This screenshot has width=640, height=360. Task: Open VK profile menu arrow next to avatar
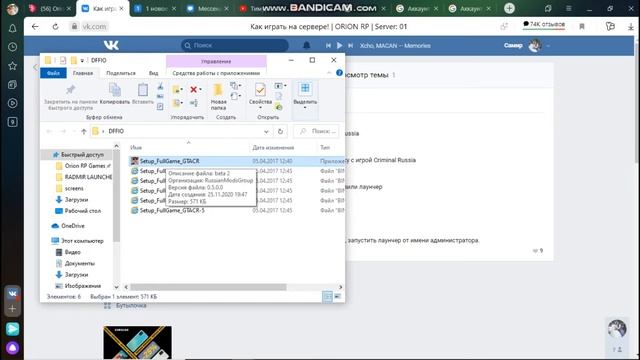(x=547, y=46)
